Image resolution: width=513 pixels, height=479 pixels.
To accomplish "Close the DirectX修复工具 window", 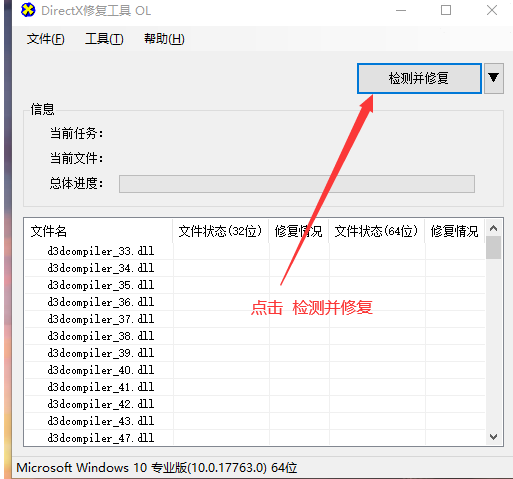I will pos(492,10).
